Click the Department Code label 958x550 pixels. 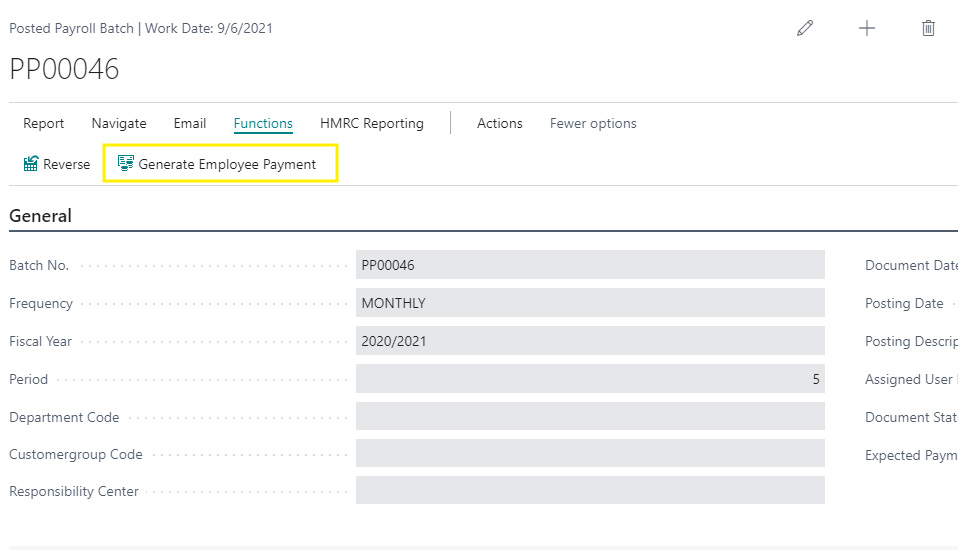click(x=64, y=417)
